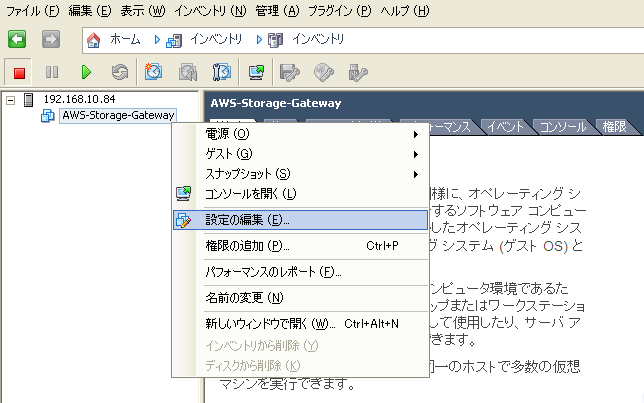Collapse the 192.168.10.84 host tree node
644x403 pixels.
click(11, 100)
